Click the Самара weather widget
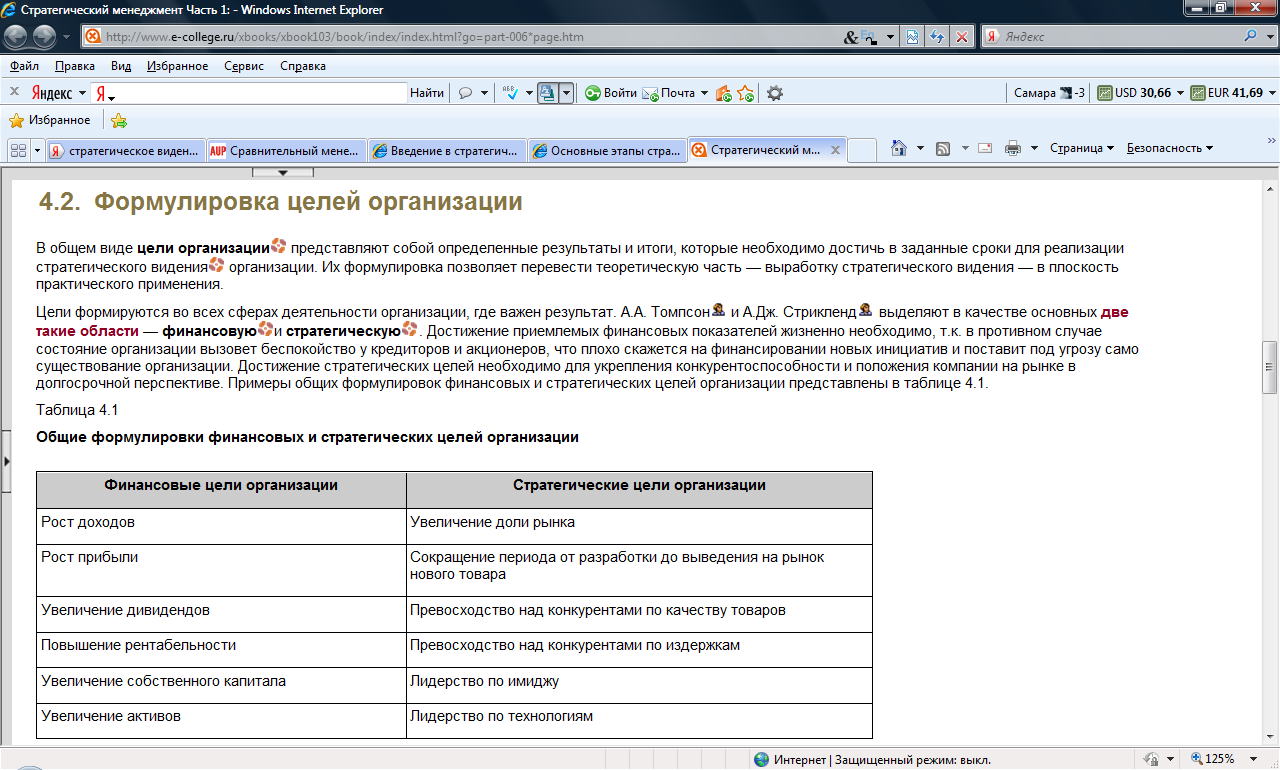 [x=1049, y=93]
